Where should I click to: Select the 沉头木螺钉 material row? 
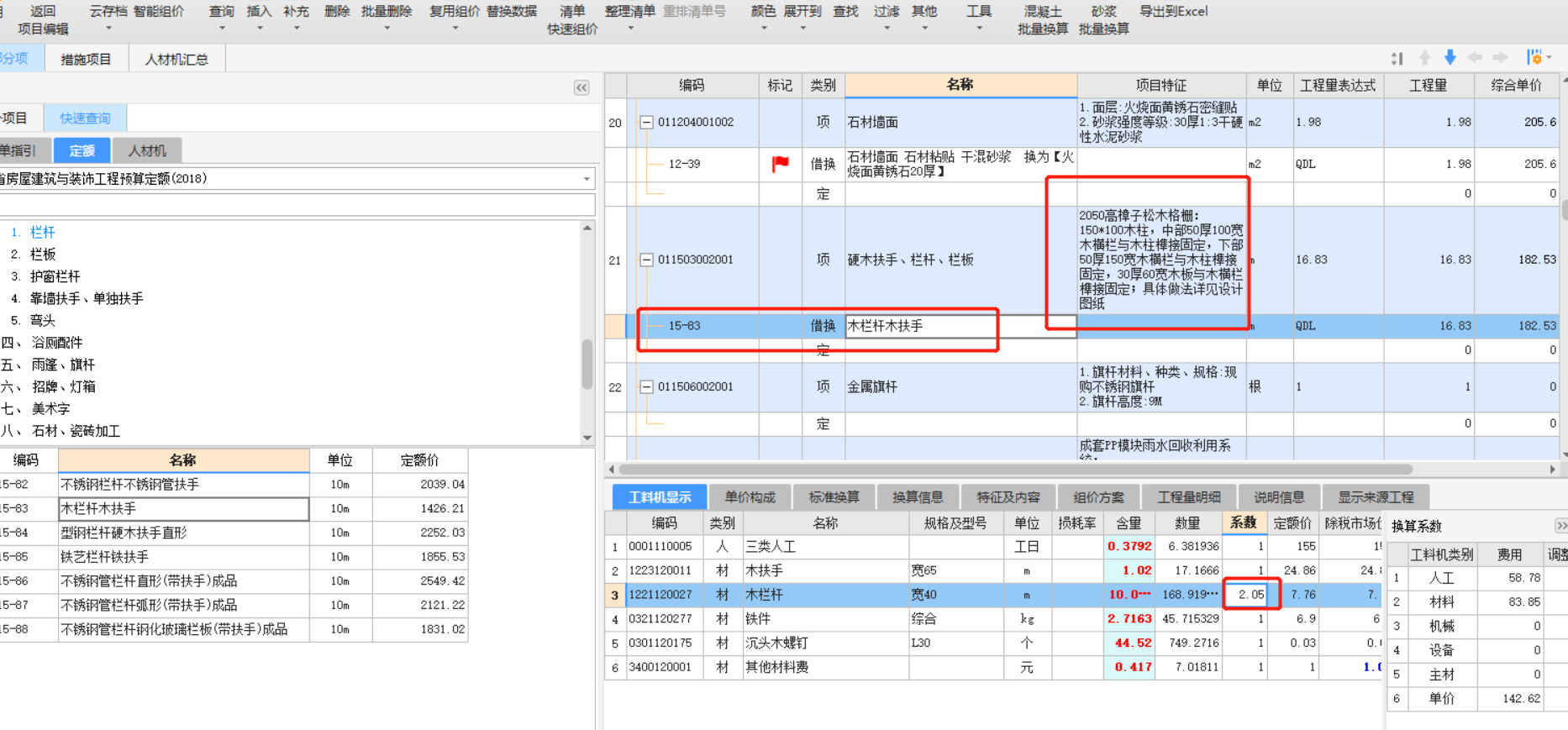pyautogui.click(x=994, y=643)
